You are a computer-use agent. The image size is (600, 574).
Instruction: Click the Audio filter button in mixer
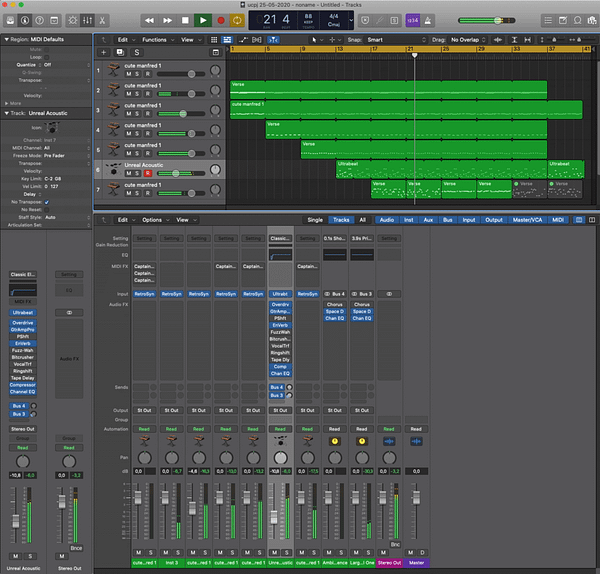click(386, 219)
